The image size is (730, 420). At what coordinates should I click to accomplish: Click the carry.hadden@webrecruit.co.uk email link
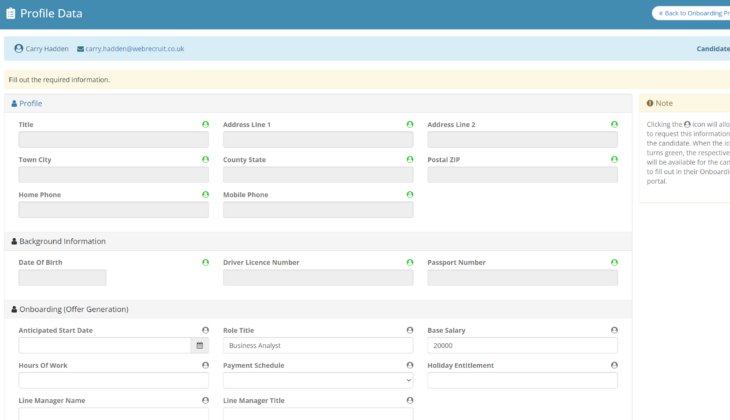click(x=134, y=48)
